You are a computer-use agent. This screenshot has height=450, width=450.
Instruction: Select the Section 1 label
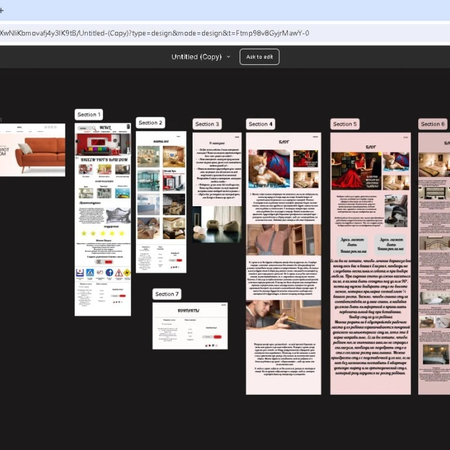point(89,115)
